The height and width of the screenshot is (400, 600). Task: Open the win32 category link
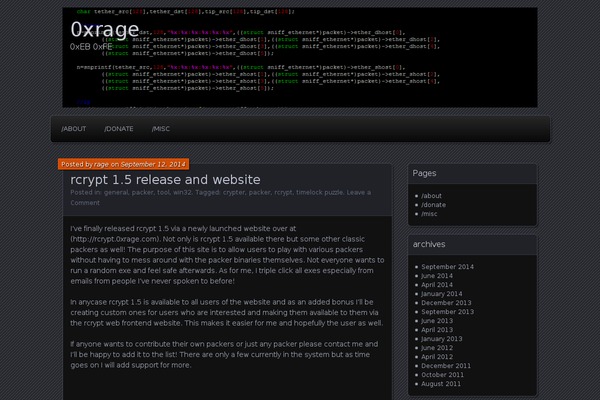click(x=182, y=193)
